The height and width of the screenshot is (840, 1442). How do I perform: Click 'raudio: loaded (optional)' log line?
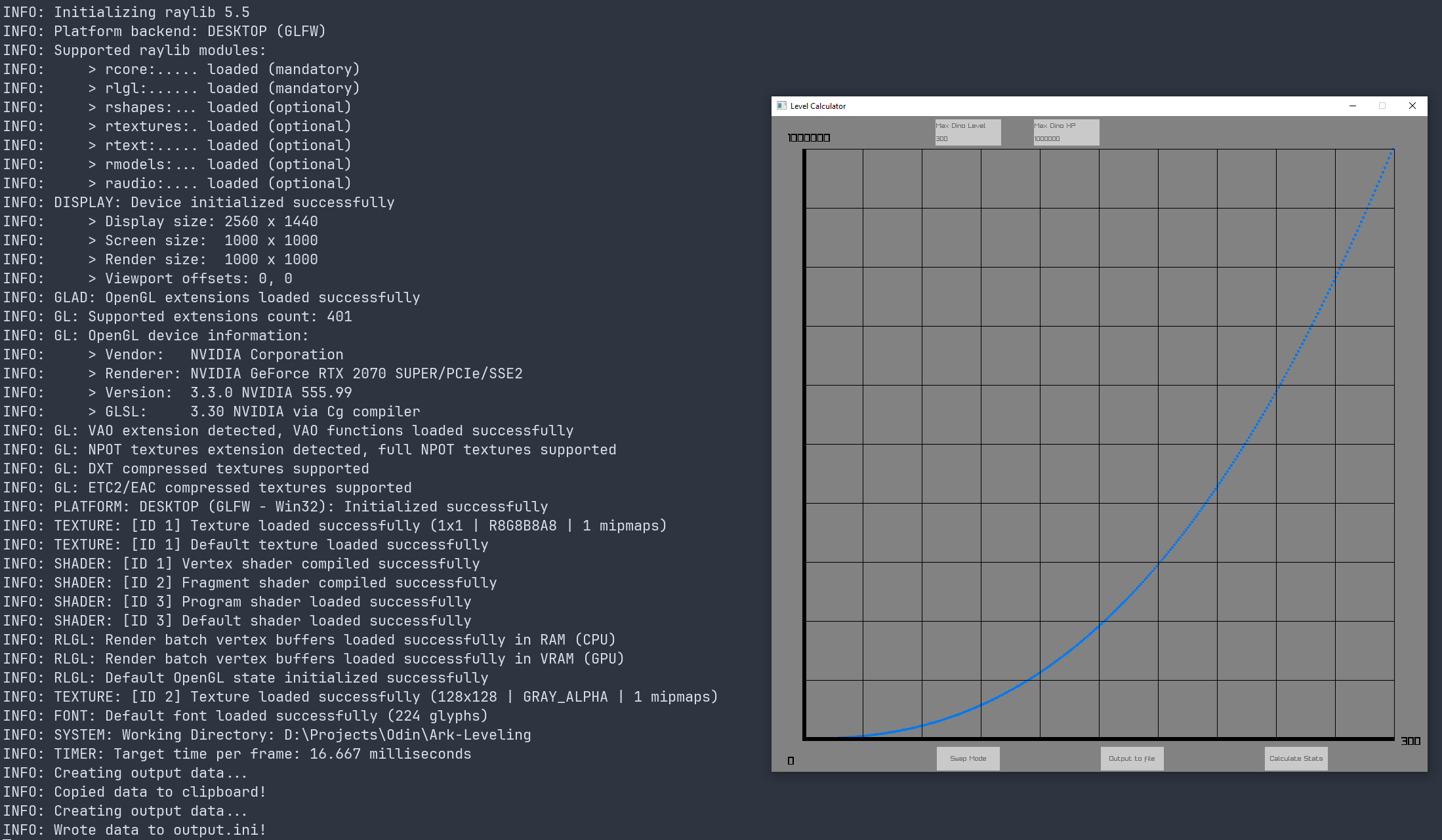pyautogui.click(x=178, y=184)
